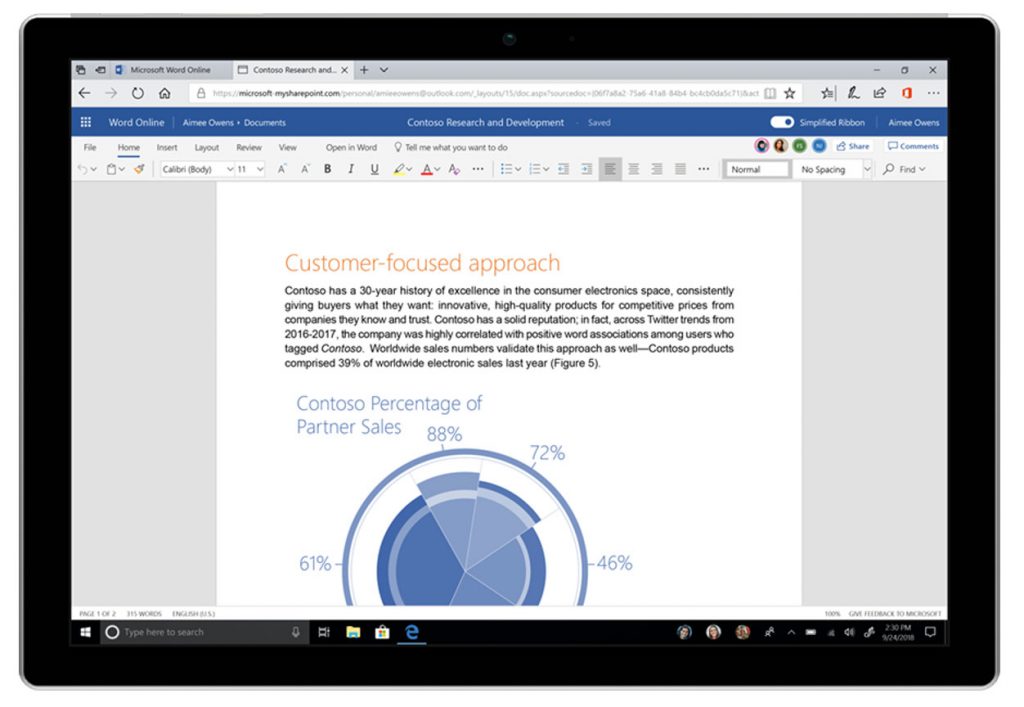Open the Format Painter

139,170
